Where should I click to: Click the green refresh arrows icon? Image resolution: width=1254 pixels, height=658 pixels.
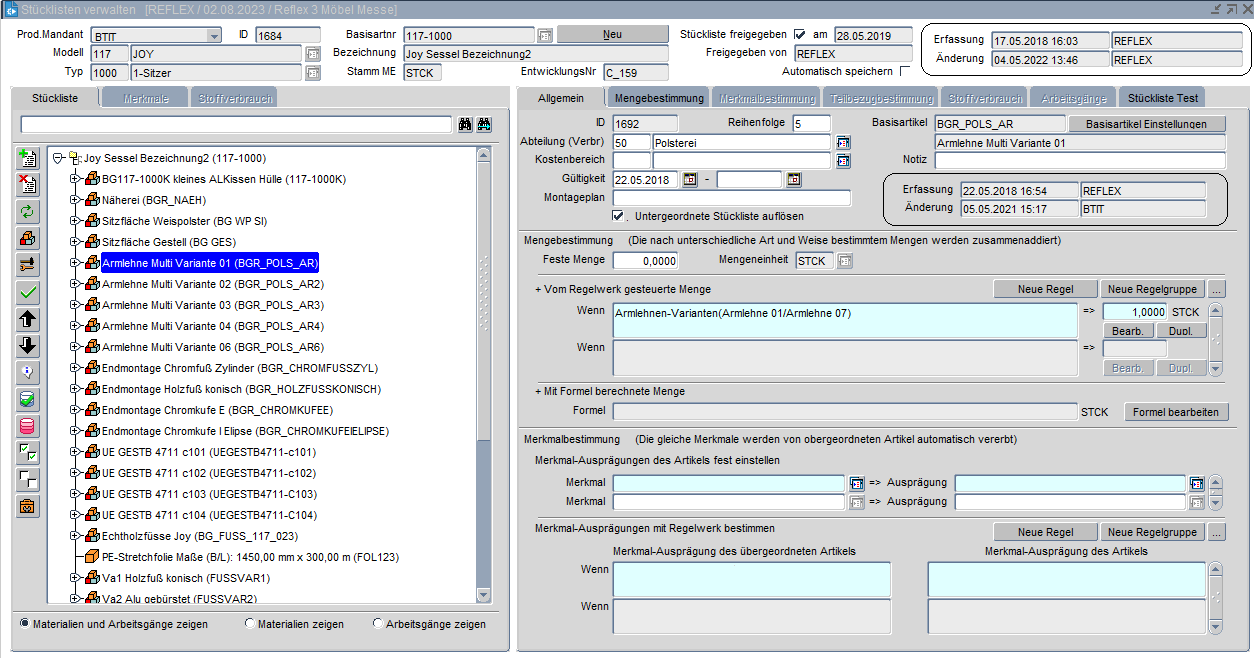click(x=28, y=211)
